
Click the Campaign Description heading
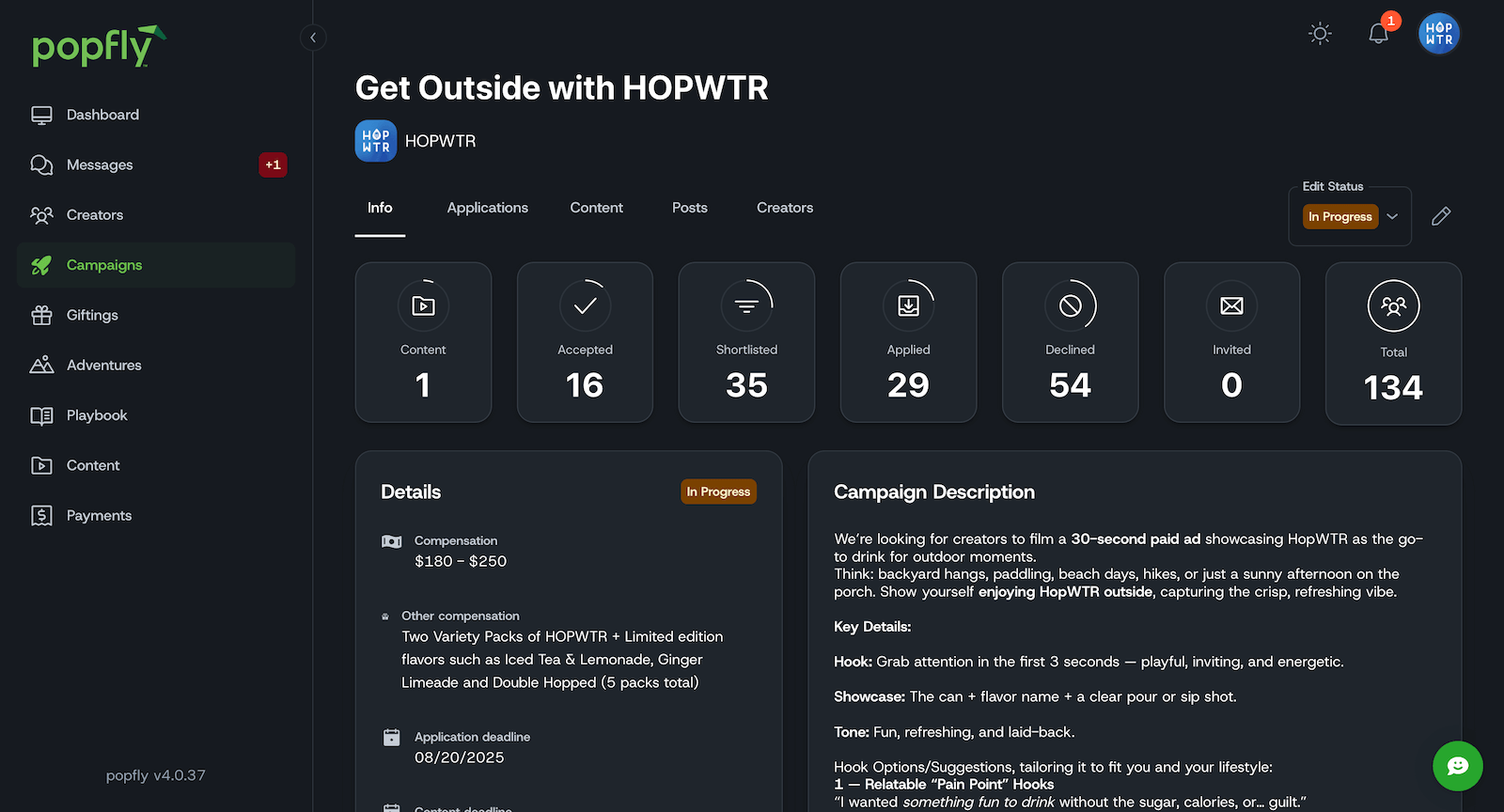pos(934,492)
